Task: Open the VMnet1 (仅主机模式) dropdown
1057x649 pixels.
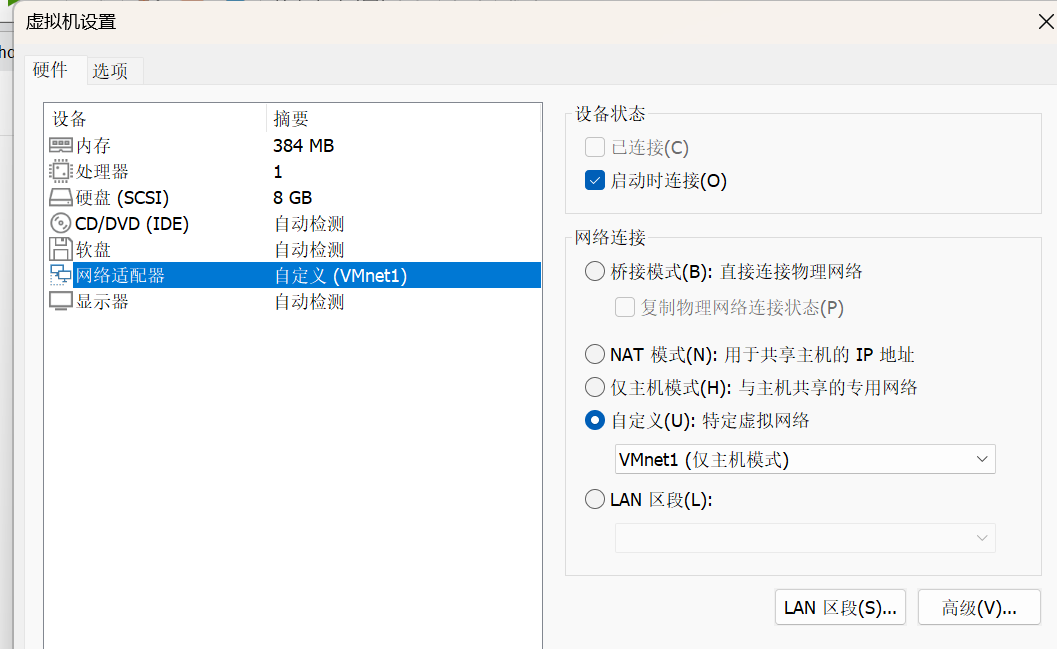Action: (x=804, y=459)
